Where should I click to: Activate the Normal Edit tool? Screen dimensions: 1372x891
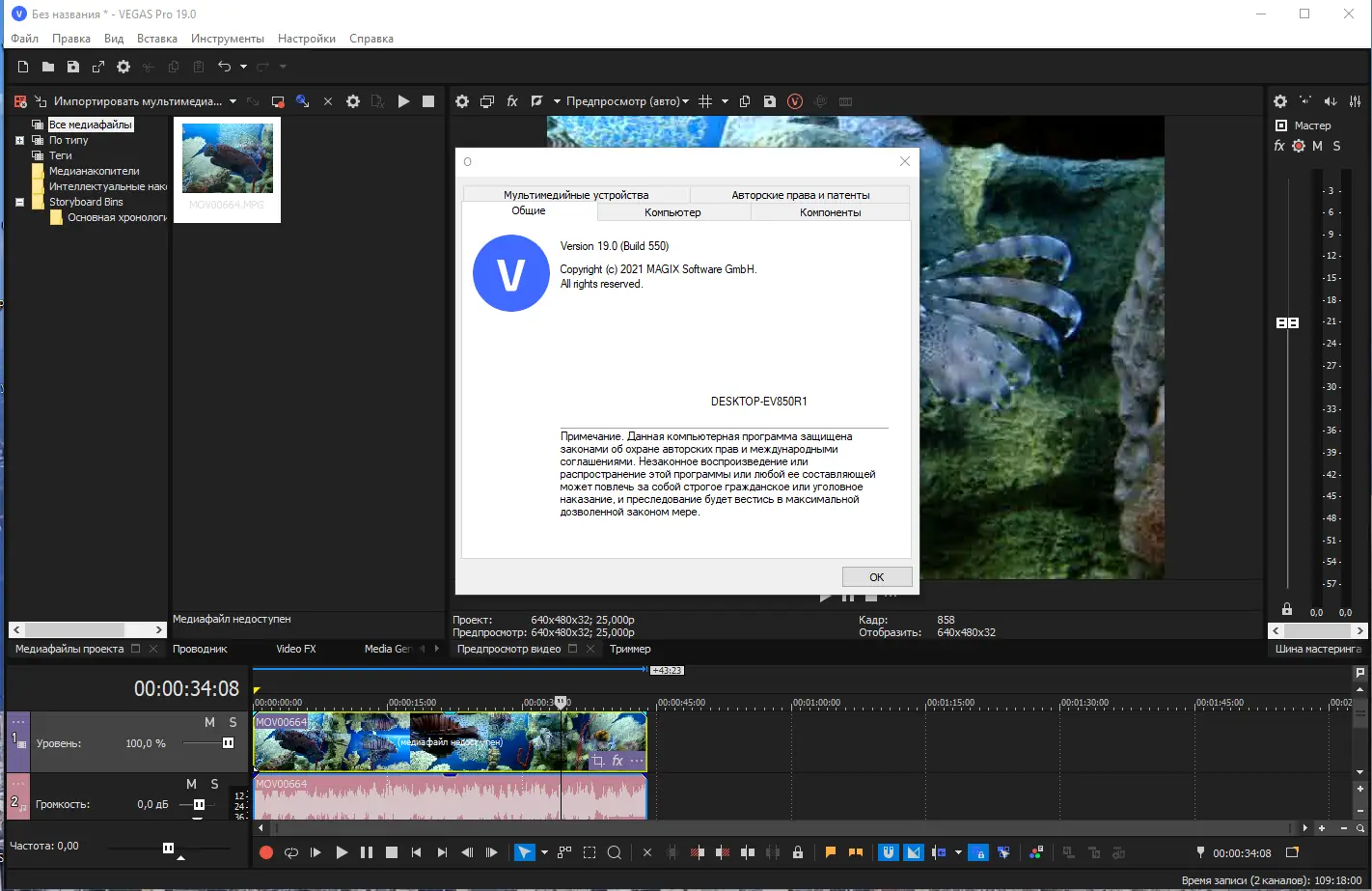point(525,852)
